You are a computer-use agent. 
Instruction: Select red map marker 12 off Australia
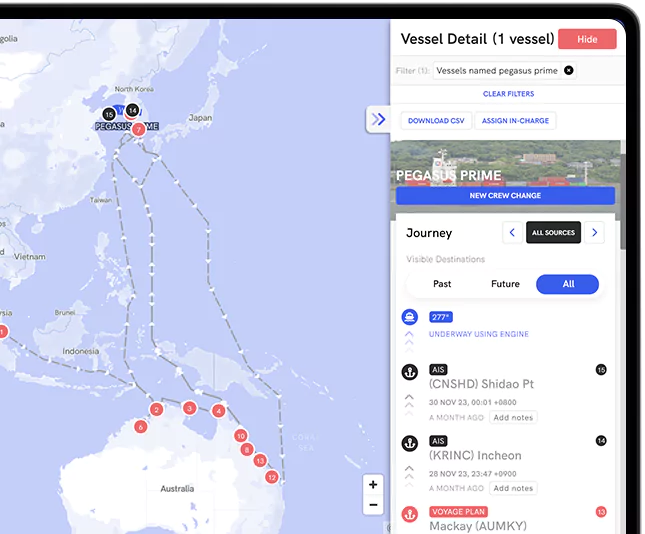[272, 478]
